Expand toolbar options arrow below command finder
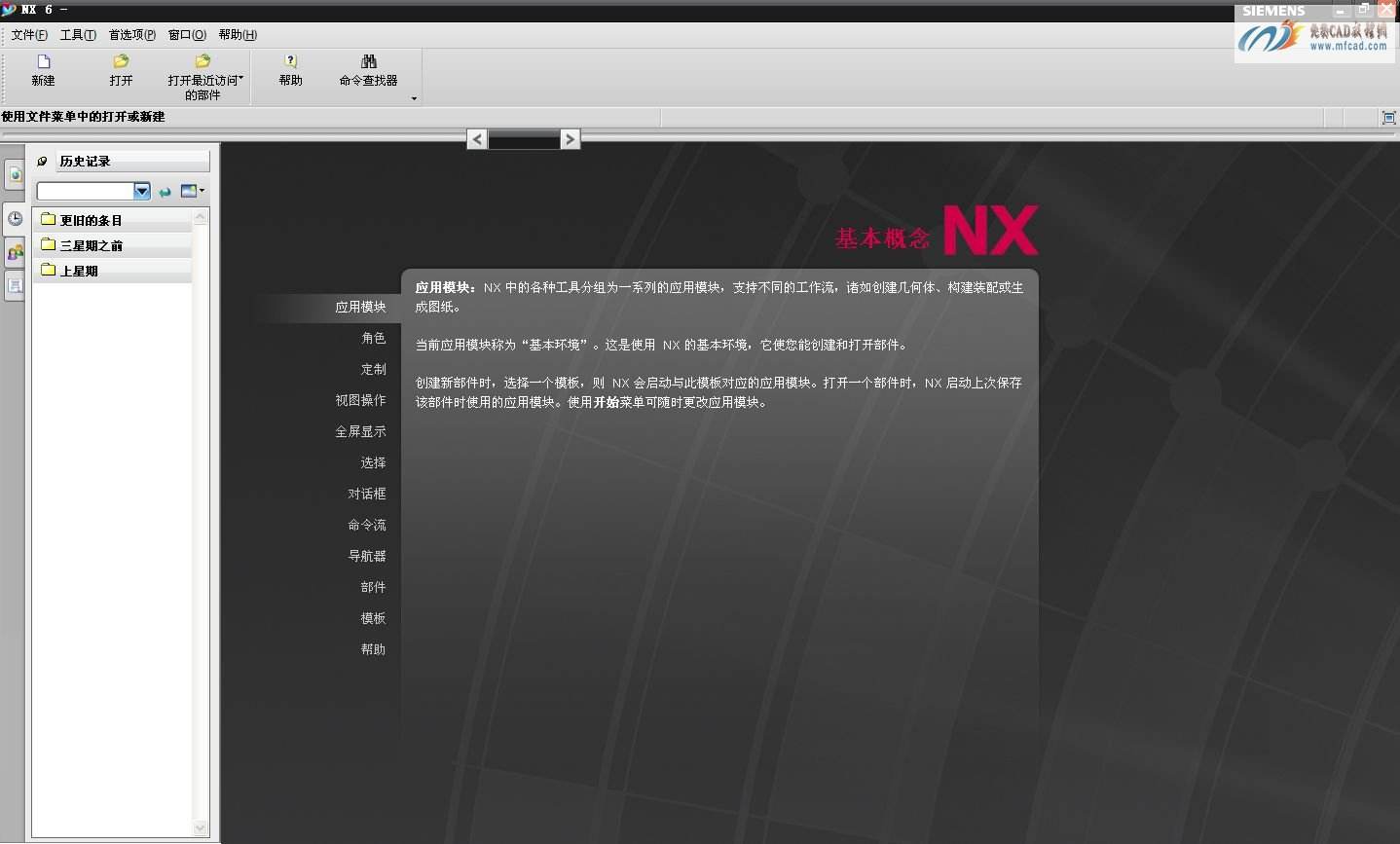Viewport: 1400px width, 844px height. click(x=414, y=98)
